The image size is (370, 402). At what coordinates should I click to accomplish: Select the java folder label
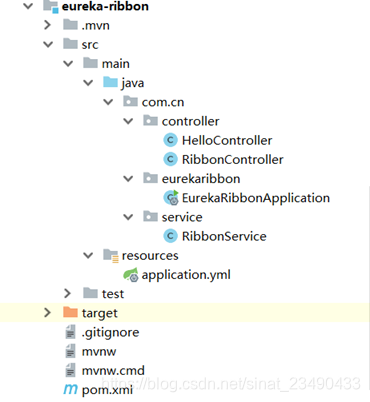pos(133,83)
